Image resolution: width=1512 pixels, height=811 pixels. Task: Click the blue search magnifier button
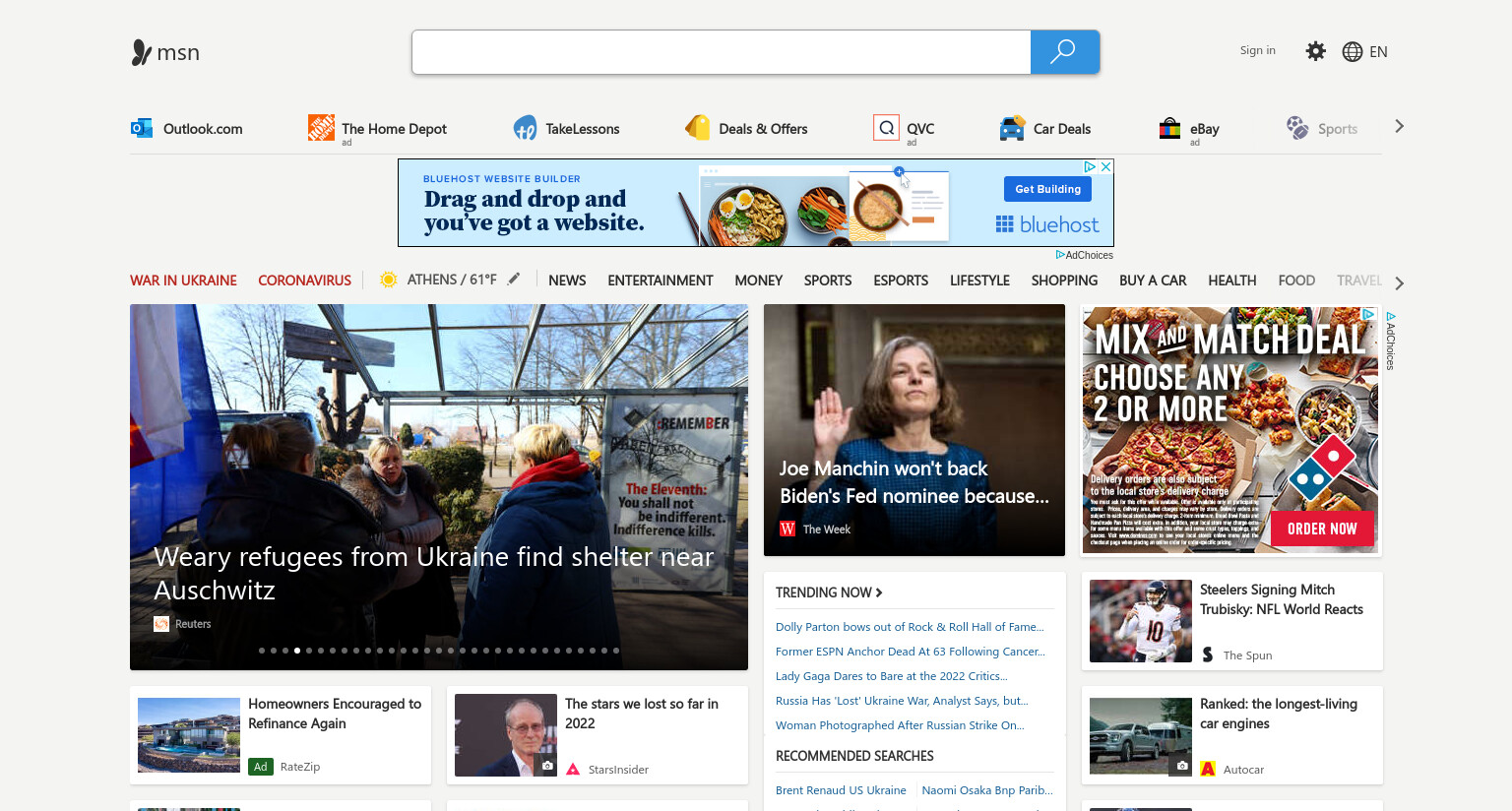click(1064, 52)
